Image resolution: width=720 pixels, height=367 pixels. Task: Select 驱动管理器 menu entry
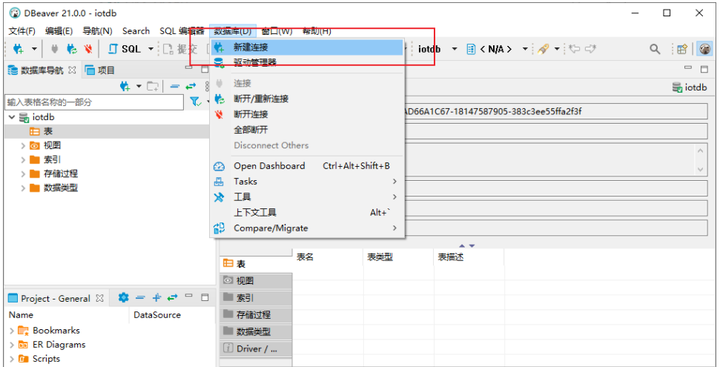(x=307, y=62)
